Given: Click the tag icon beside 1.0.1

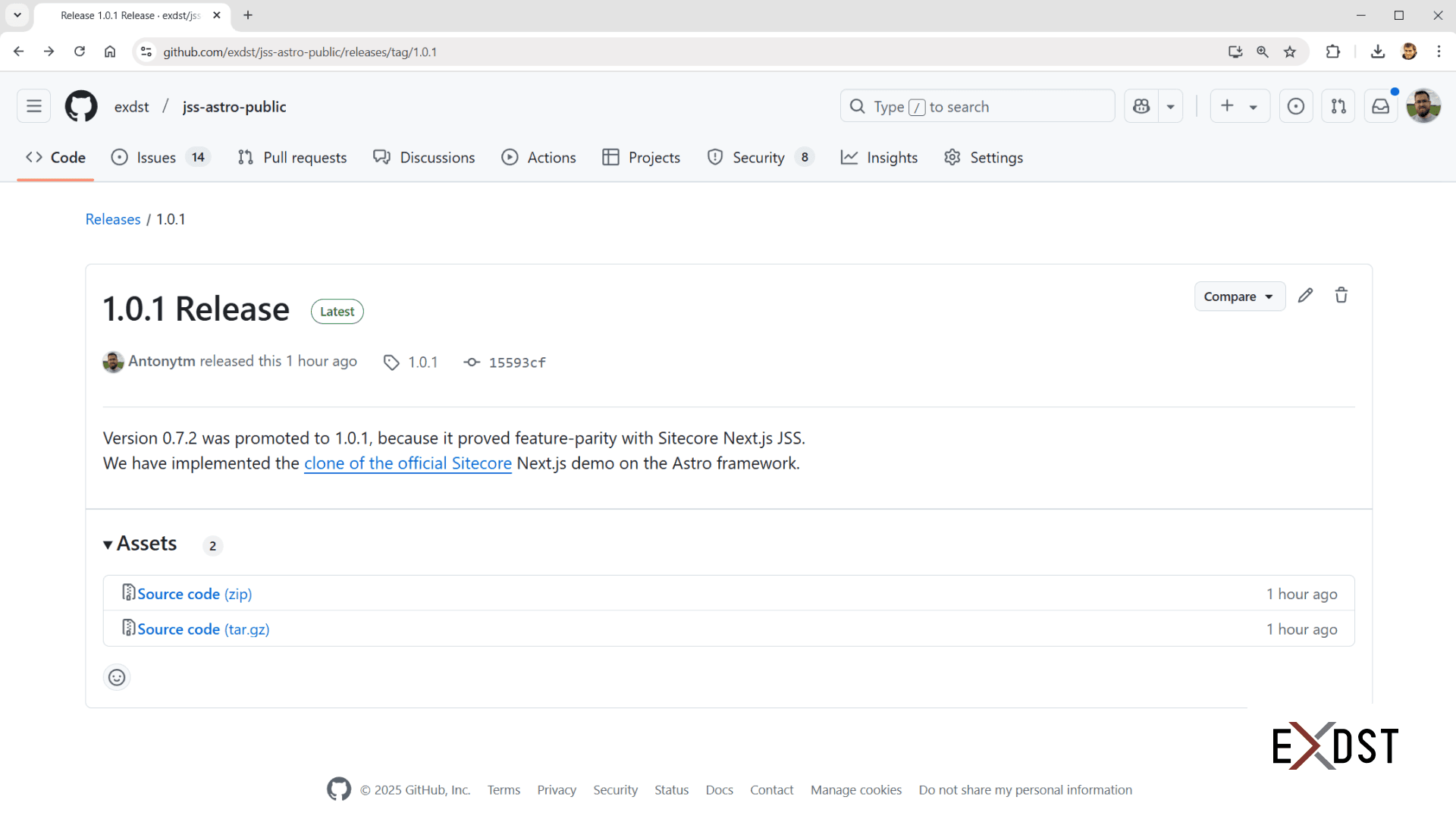Looking at the screenshot, I should pos(391,362).
